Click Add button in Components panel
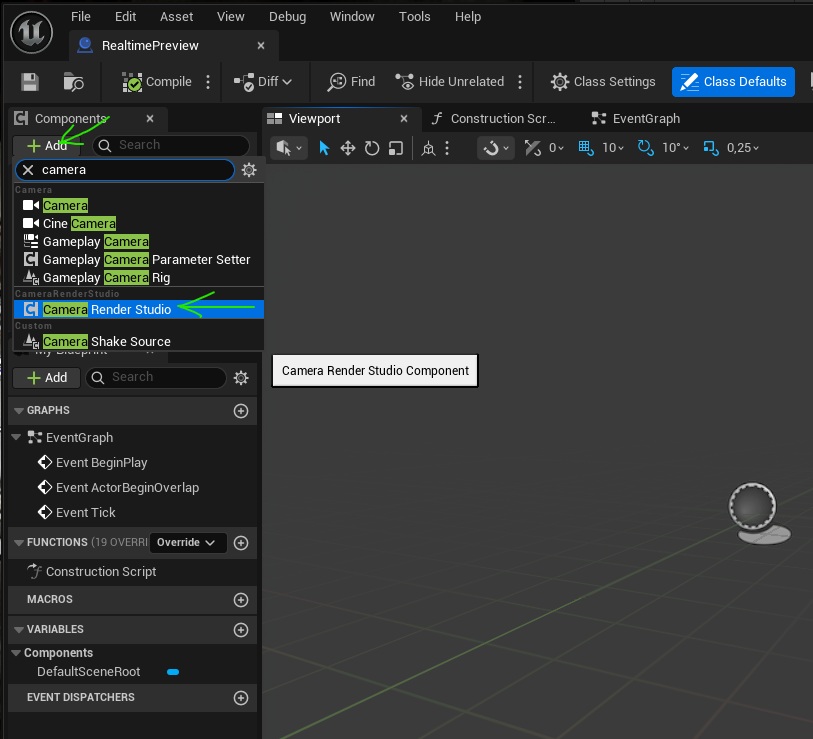 47,146
